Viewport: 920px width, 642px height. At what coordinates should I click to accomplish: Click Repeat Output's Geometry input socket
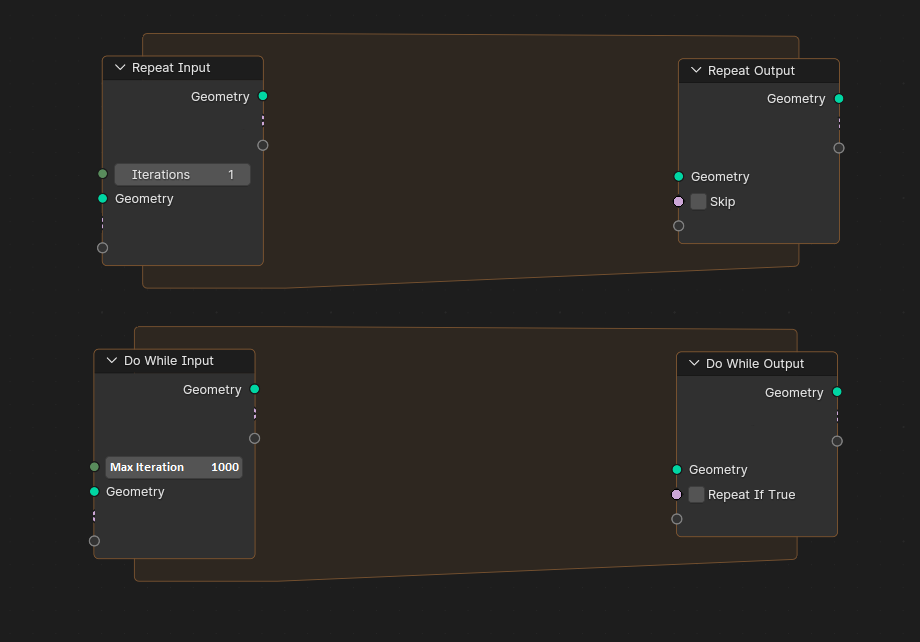[679, 177]
